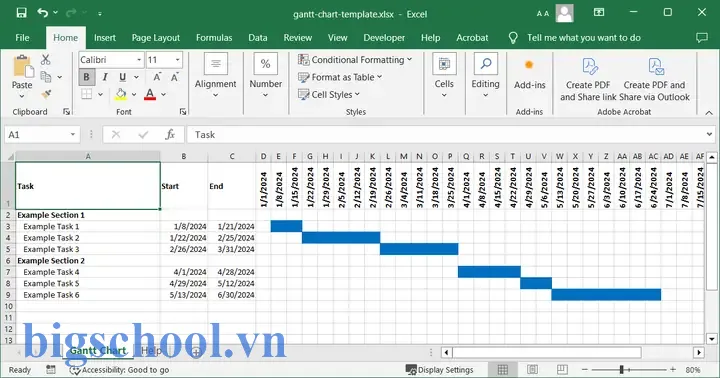Click the Comments speech bubble icon

click(702, 38)
